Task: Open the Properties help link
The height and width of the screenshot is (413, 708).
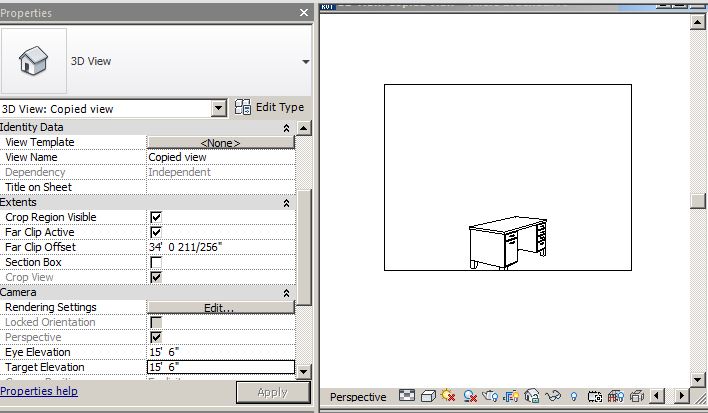Action: click(x=39, y=391)
